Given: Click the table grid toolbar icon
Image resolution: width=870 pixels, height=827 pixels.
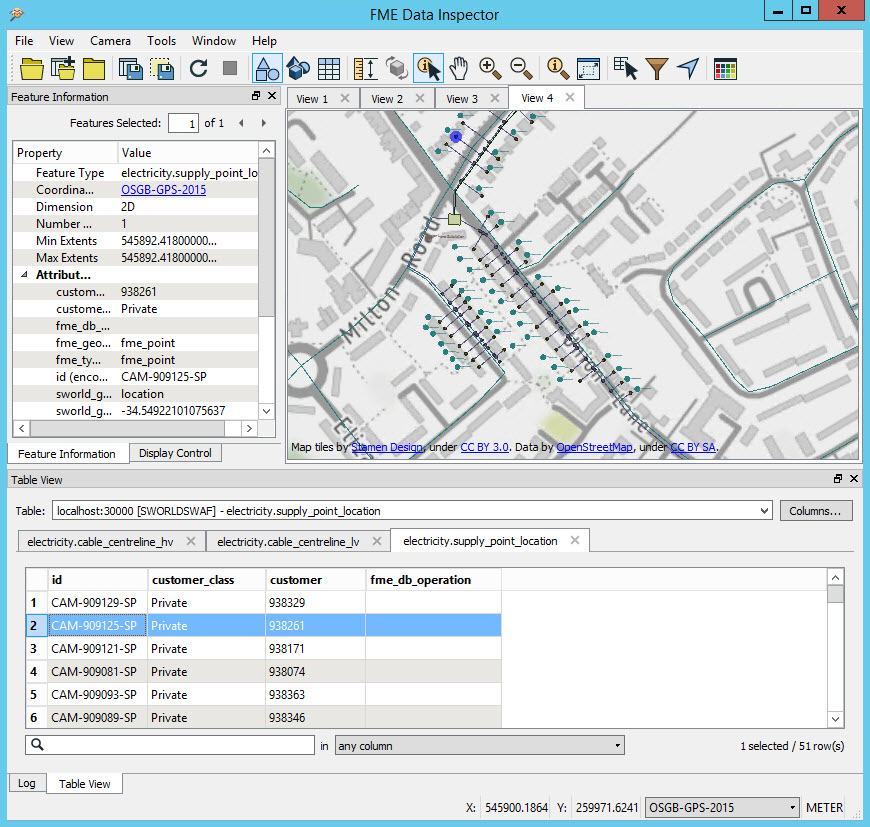Looking at the screenshot, I should pyautogui.click(x=329, y=69).
